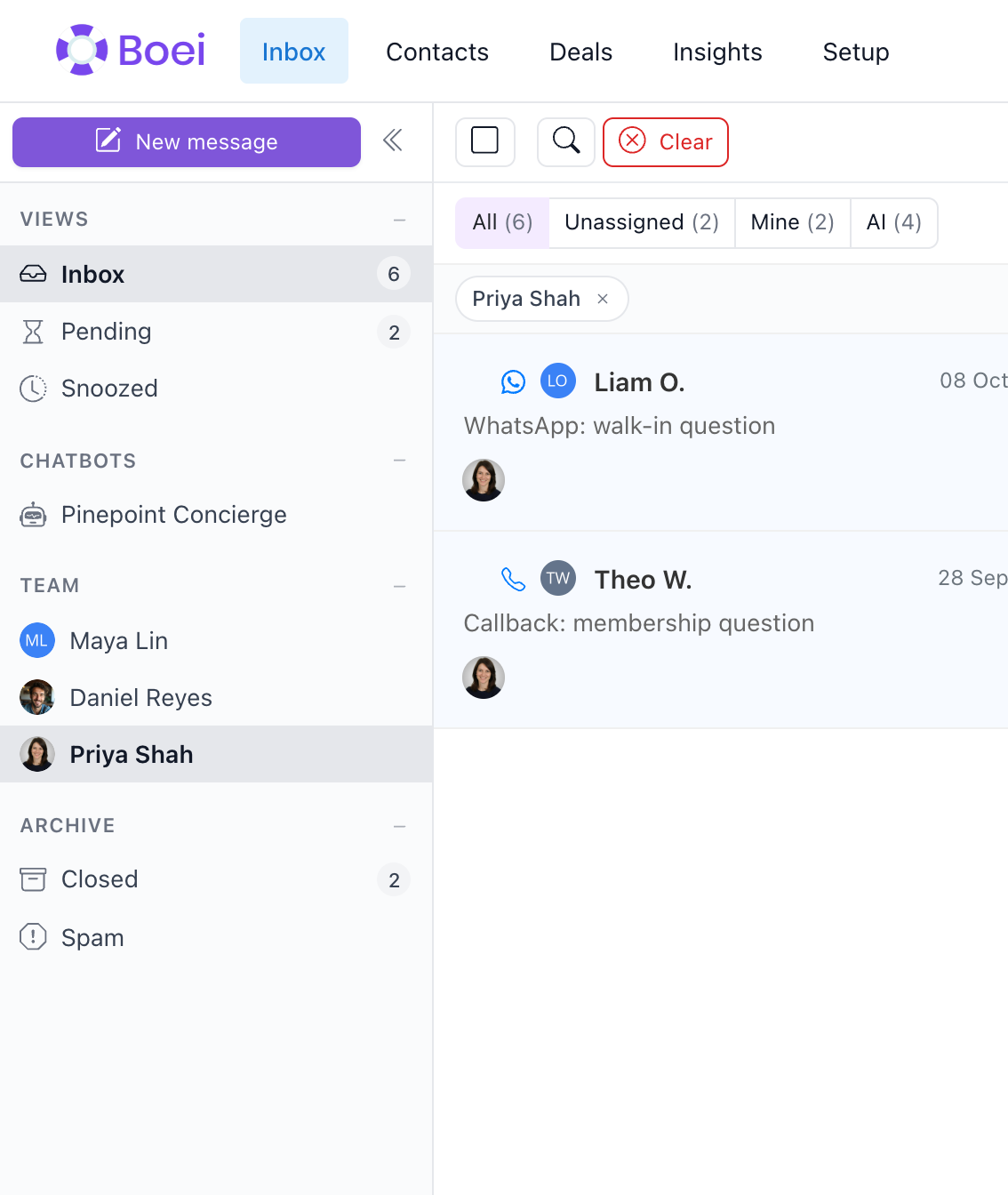Select team member Daniel Reyes
The image size is (1008, 1195).
click(x=216, y=698)
